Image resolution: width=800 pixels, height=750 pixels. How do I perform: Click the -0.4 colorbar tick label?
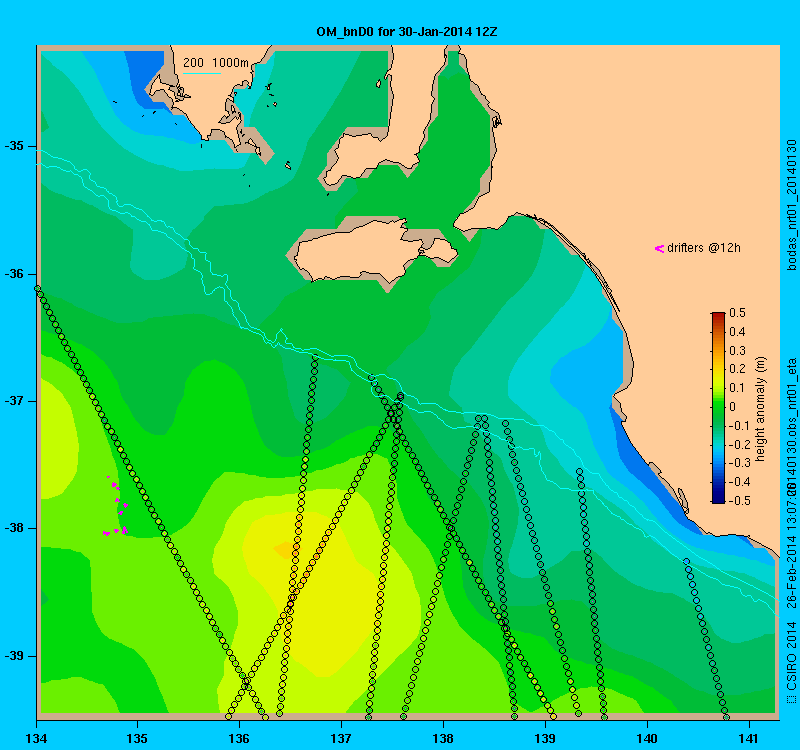[737, 482]
